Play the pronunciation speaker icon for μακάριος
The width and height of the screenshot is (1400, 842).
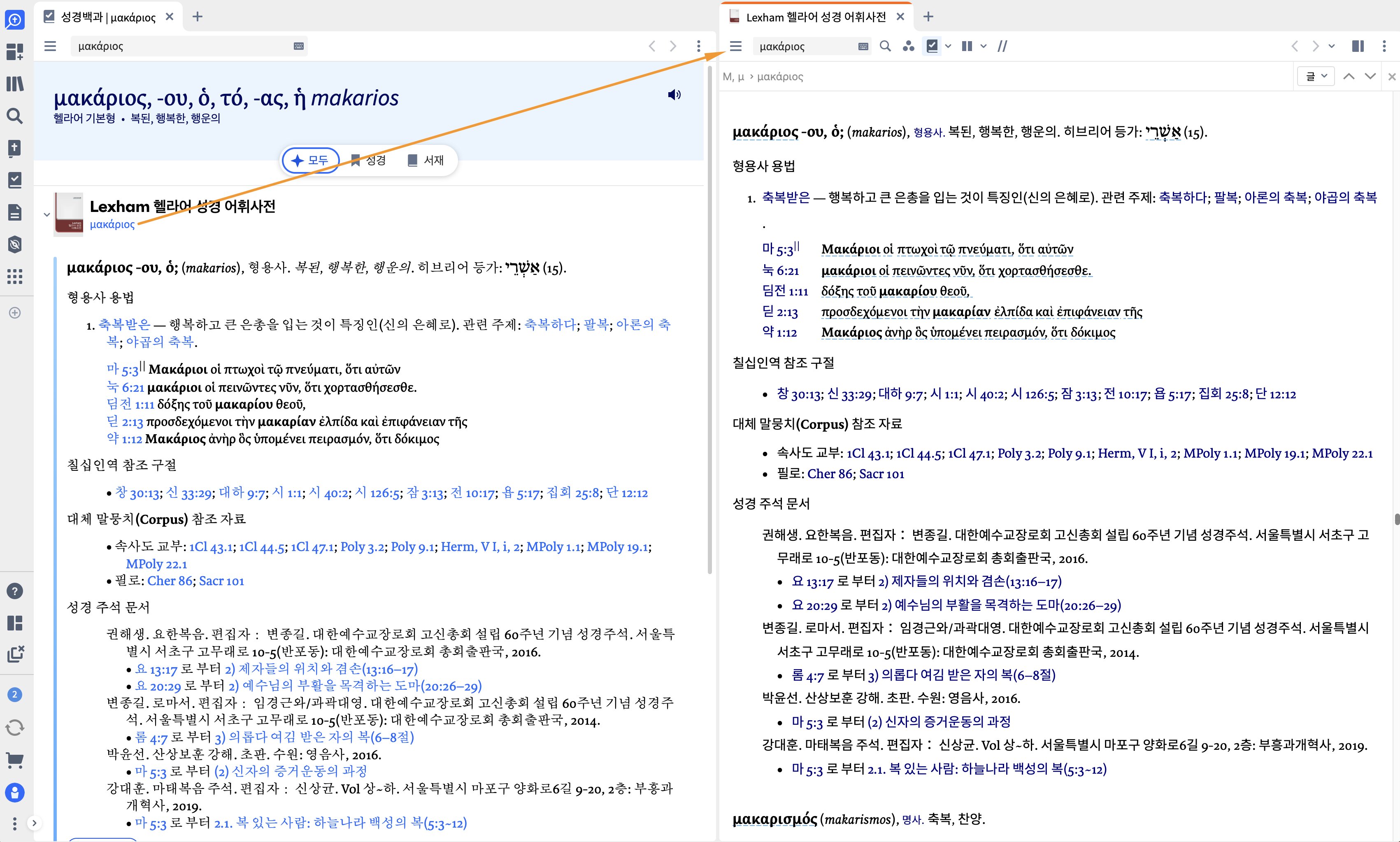point(674,95)
